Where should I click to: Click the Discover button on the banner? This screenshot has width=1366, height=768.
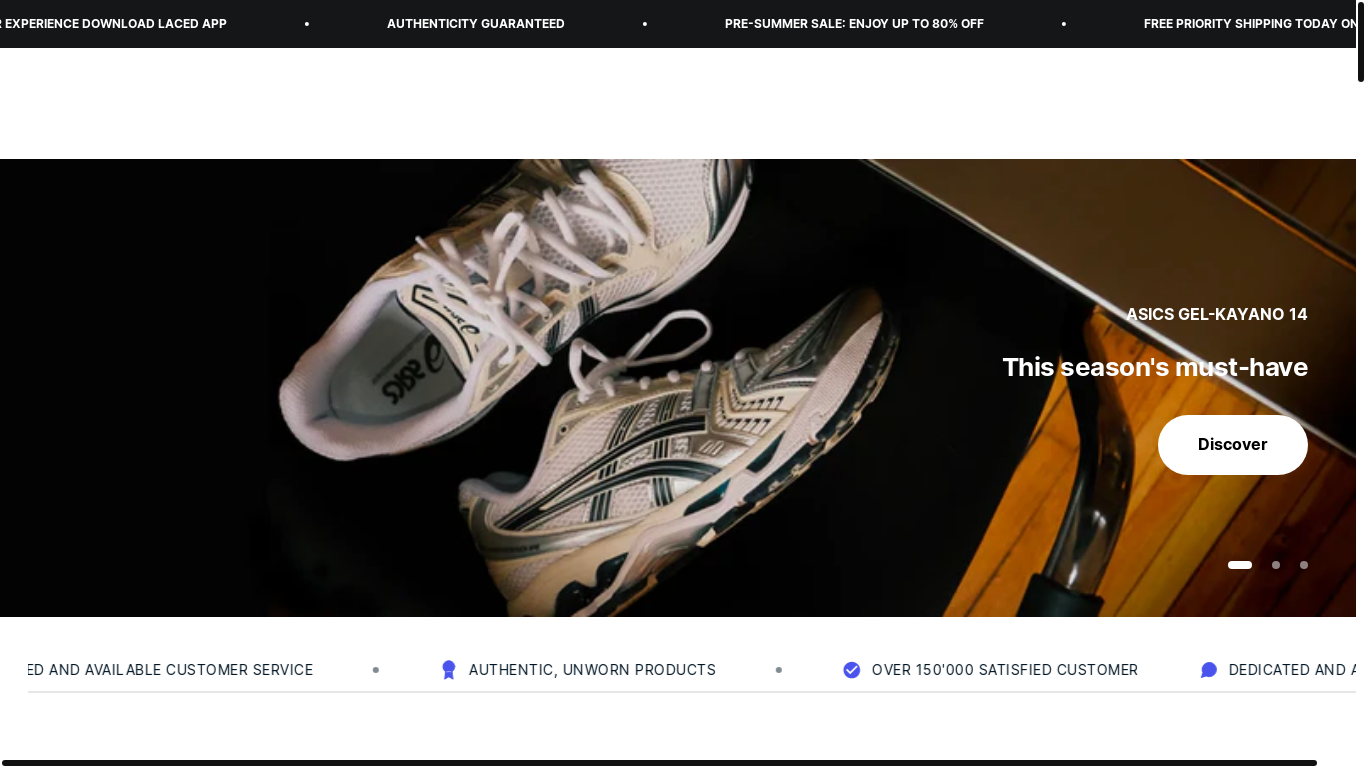(x=1232, y=445)
